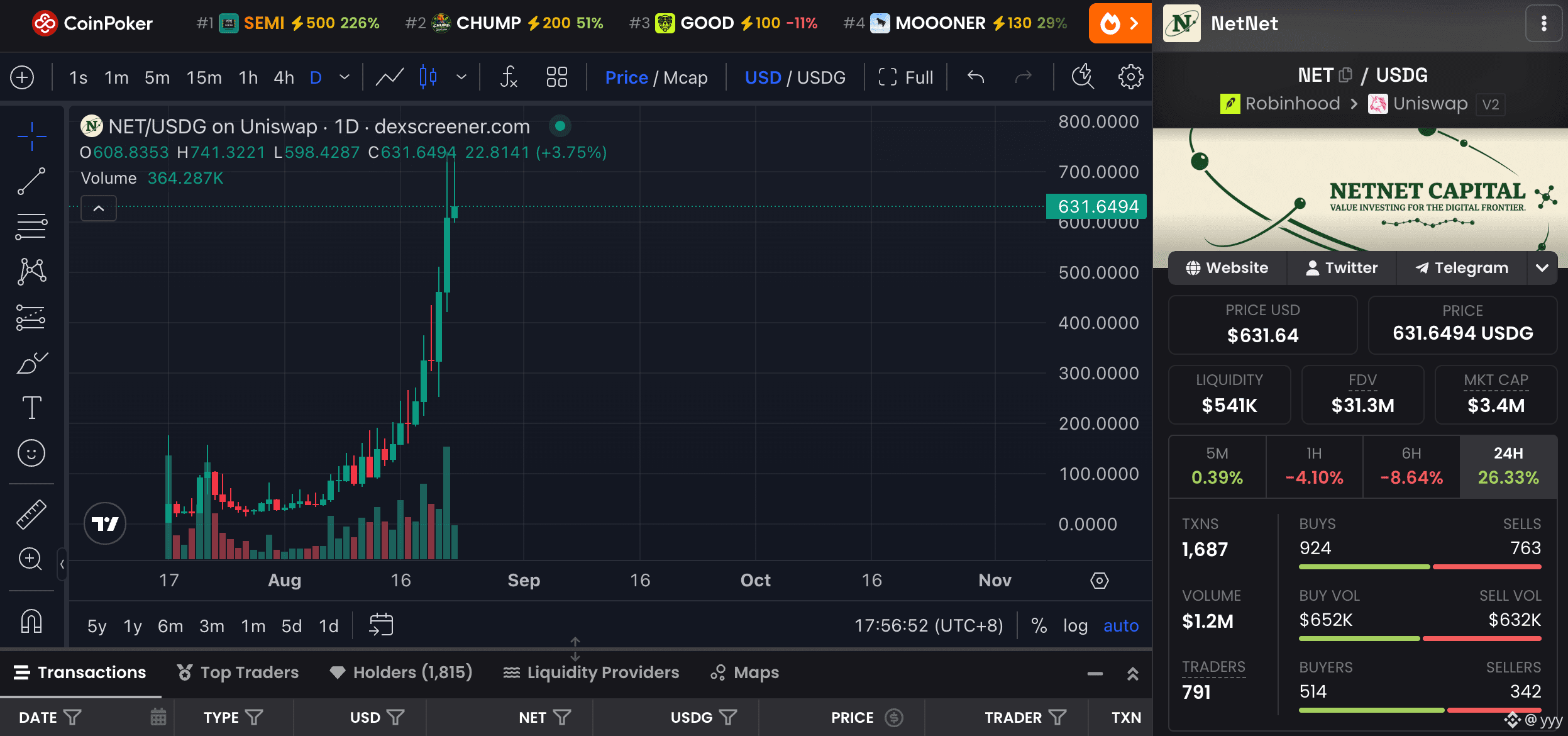Select the trend line drawing tool
1568x736 pixels.
pos(31,181)
